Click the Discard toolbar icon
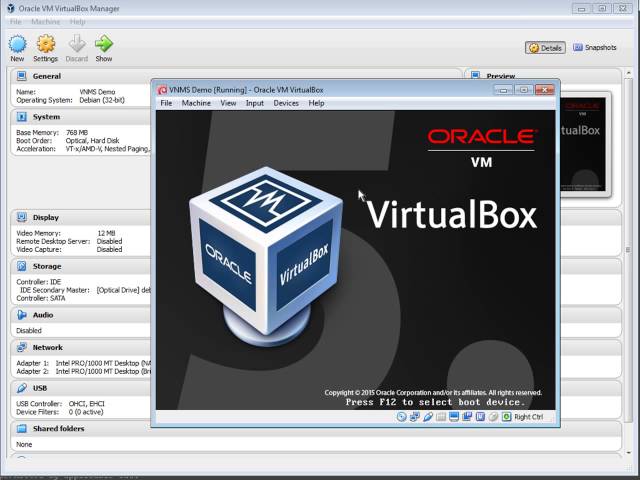Screen dimensions: 640x480 point(76,45)
